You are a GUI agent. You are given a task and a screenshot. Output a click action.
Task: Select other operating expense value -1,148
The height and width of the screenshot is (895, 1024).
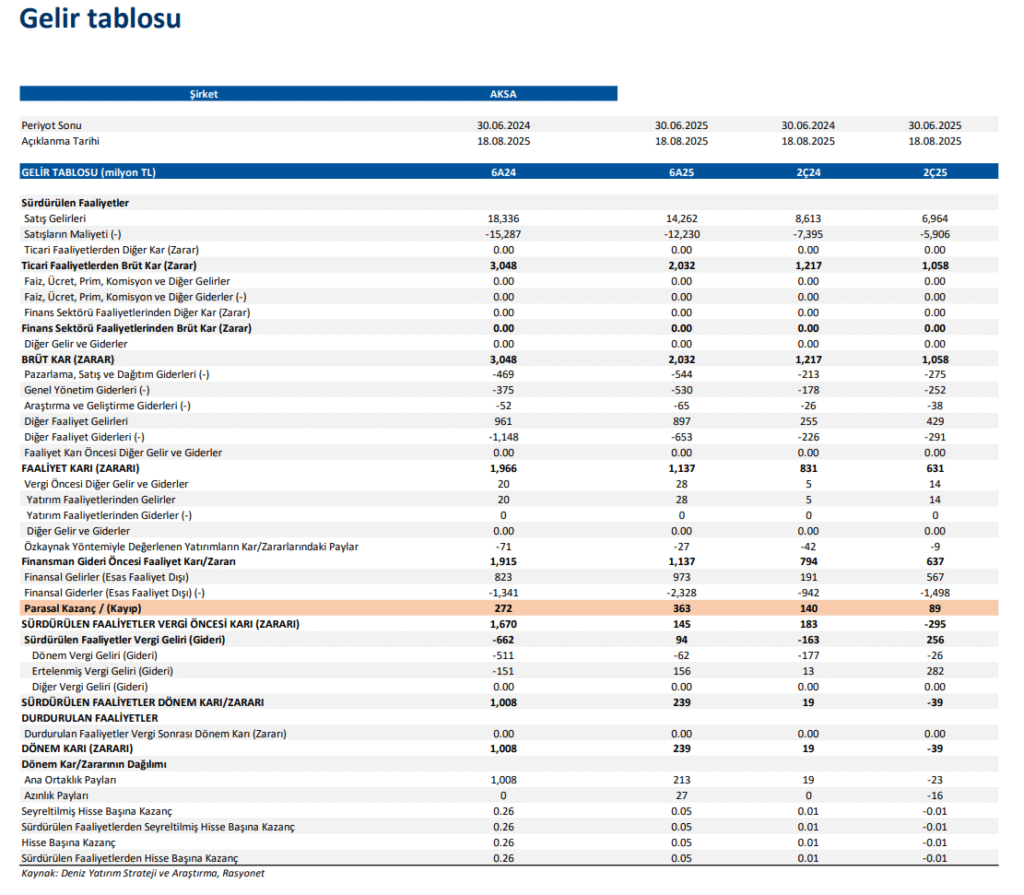point(504,437)
